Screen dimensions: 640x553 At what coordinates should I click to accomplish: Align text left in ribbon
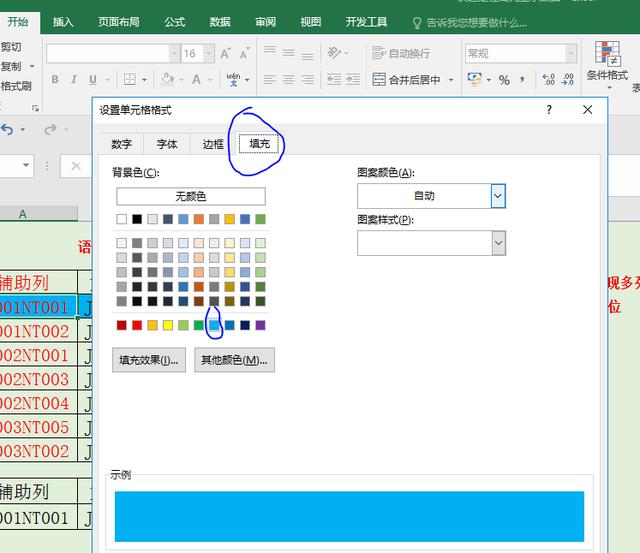(269, 79)
